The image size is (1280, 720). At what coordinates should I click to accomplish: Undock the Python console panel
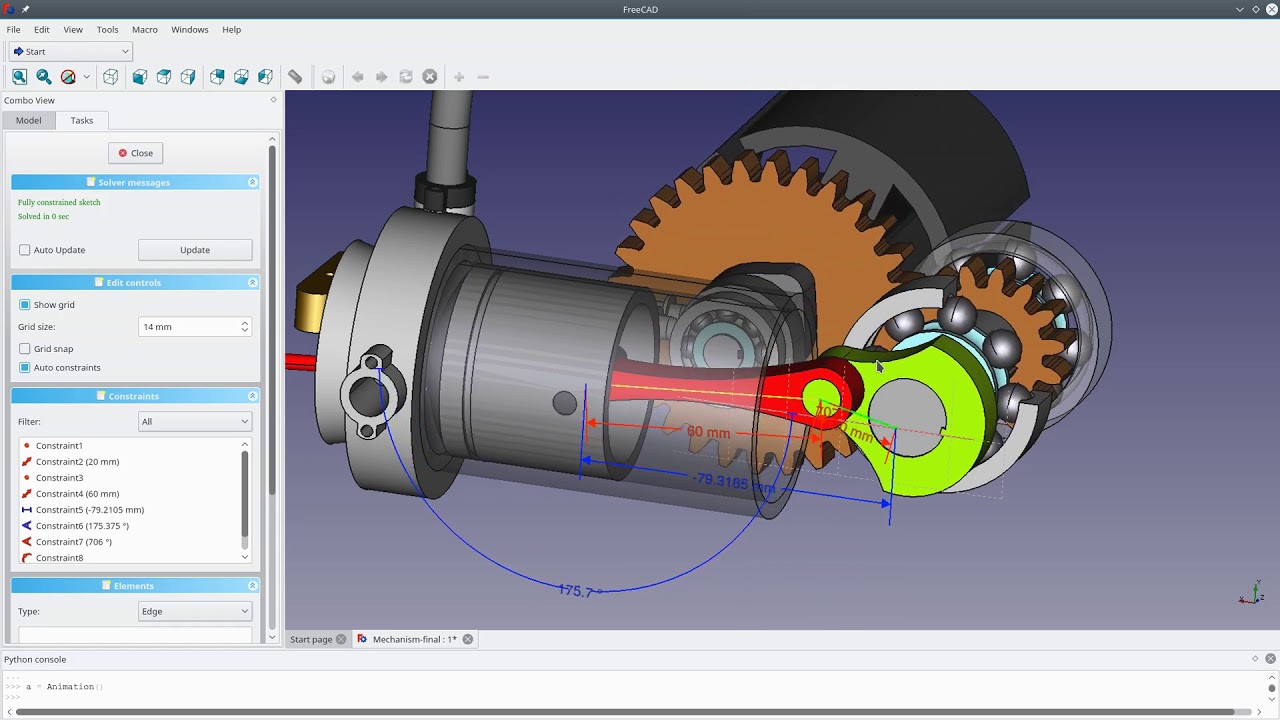(1255, 659)
